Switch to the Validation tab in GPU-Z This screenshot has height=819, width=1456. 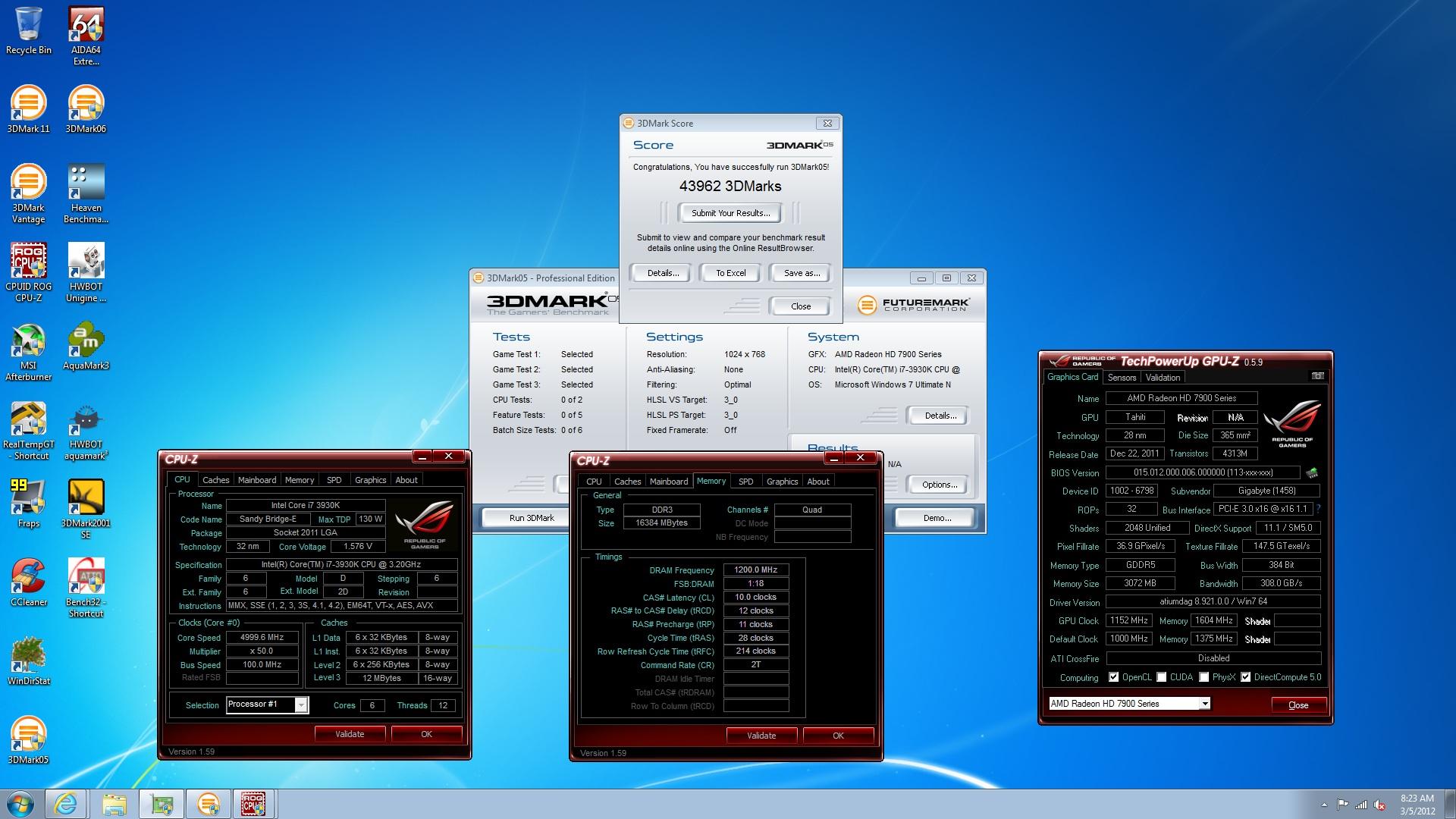click(1163, 378)
